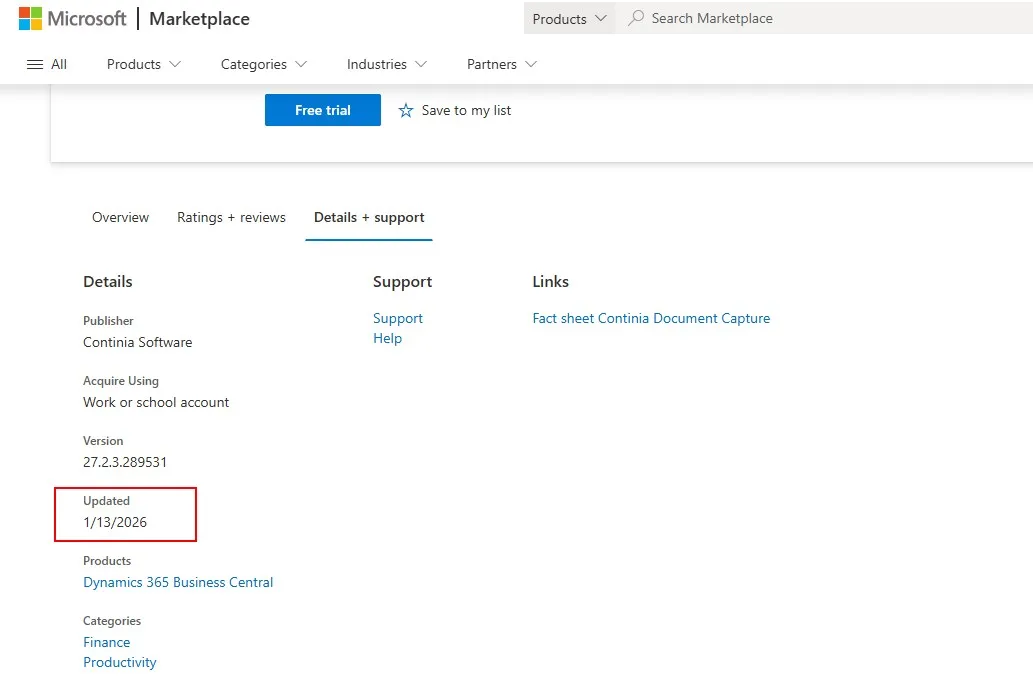Open the Productivity category link

pos(120,662)
